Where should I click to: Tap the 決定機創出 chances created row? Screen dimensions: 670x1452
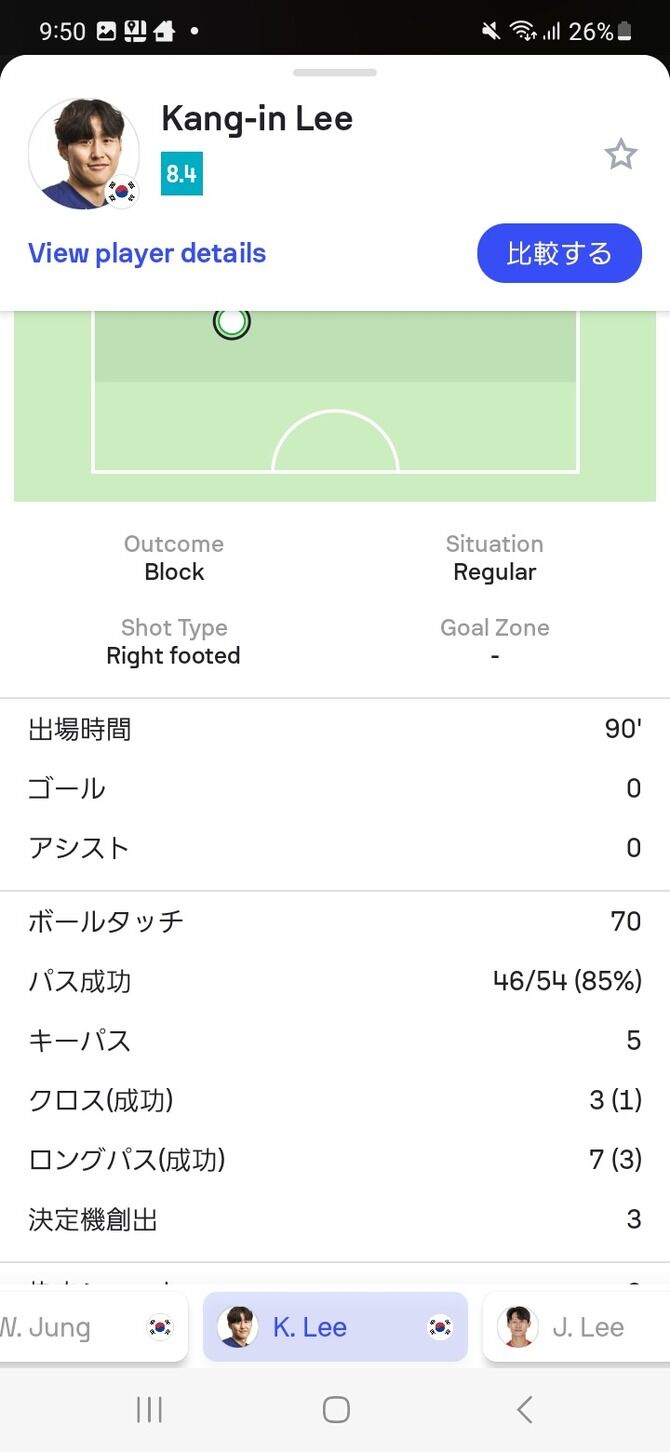pos(335,1219)
